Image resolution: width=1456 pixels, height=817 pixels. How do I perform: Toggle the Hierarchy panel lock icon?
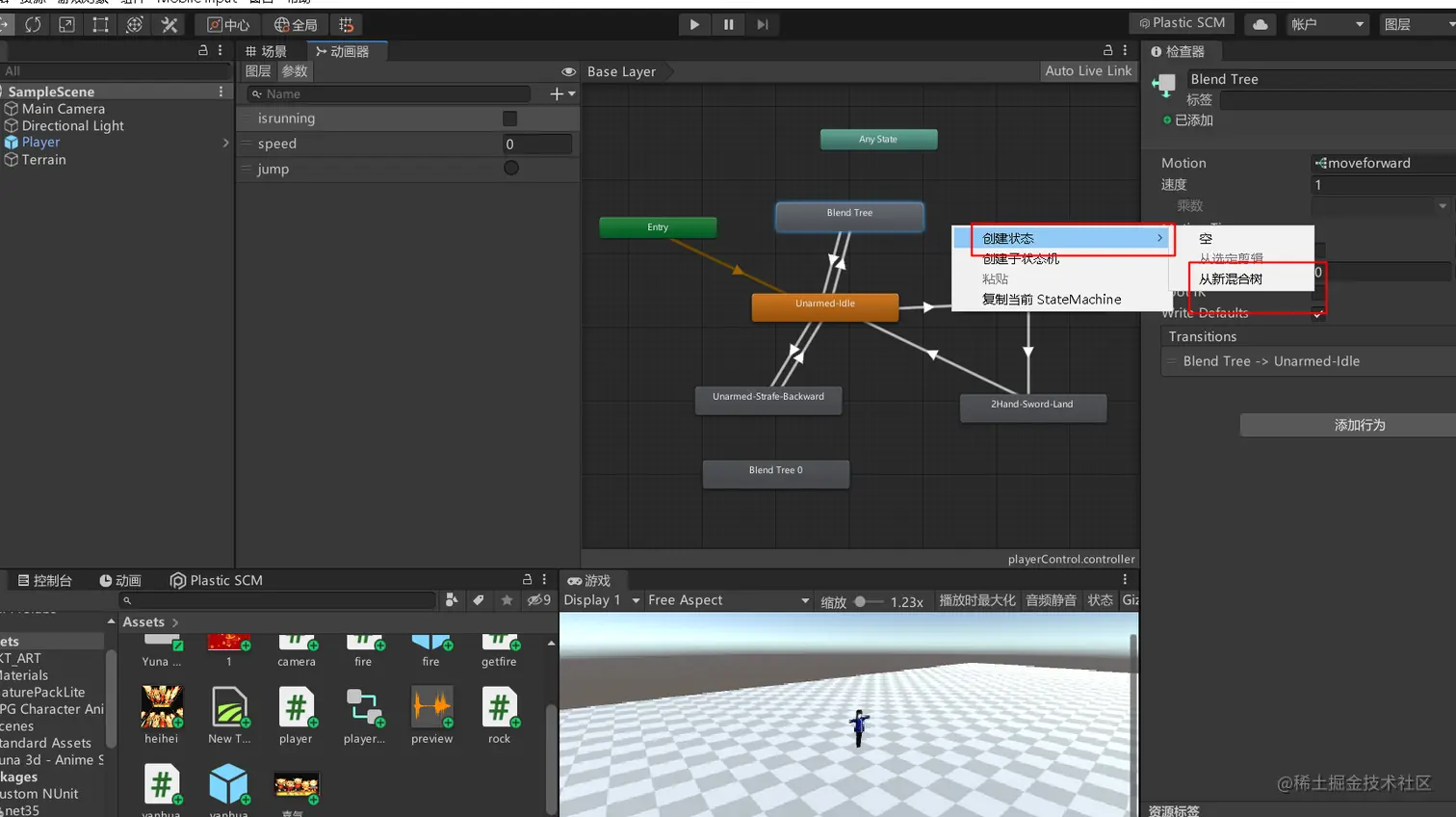click(x=203, y=50)
